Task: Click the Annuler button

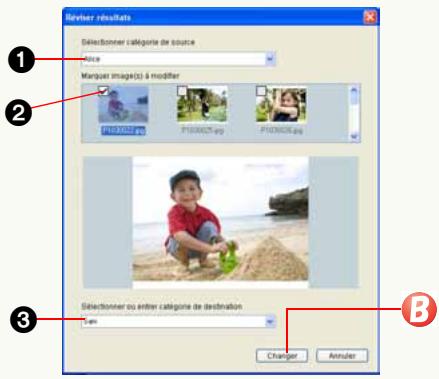Action: (x=342, y=356)
